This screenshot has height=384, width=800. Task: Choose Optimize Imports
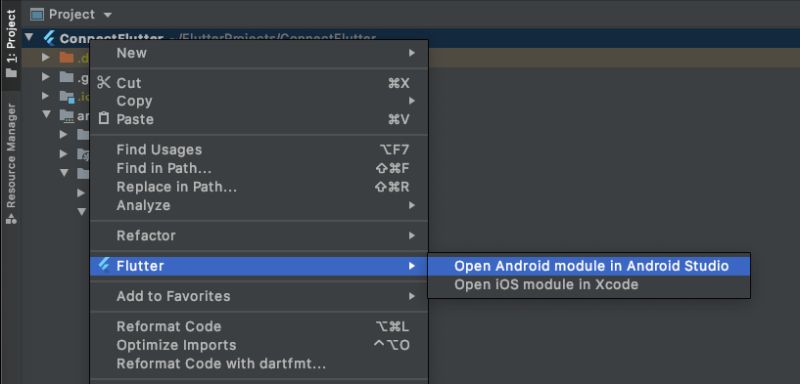(259, 345)
